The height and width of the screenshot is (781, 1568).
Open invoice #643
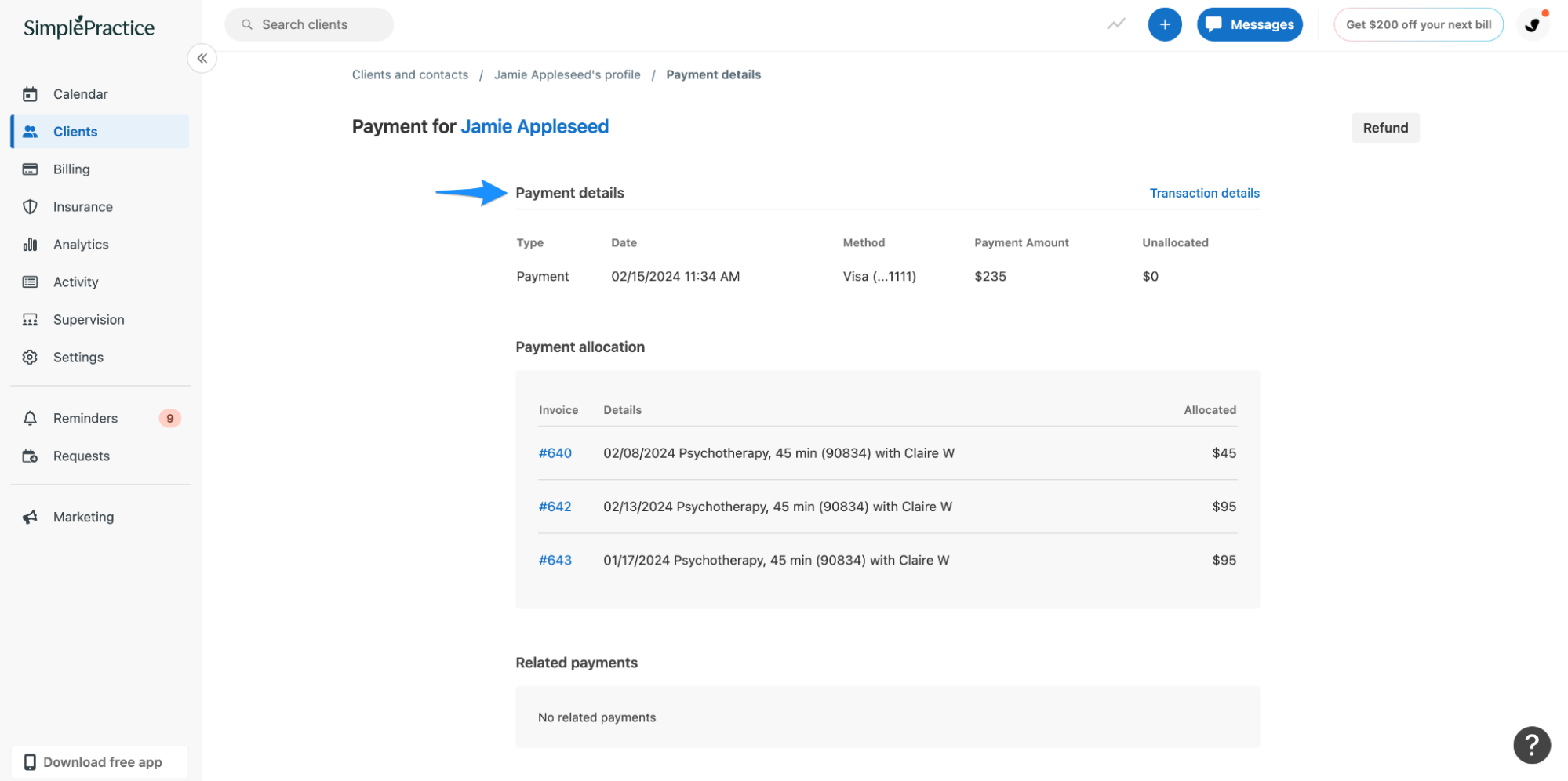tap(555, 561)
